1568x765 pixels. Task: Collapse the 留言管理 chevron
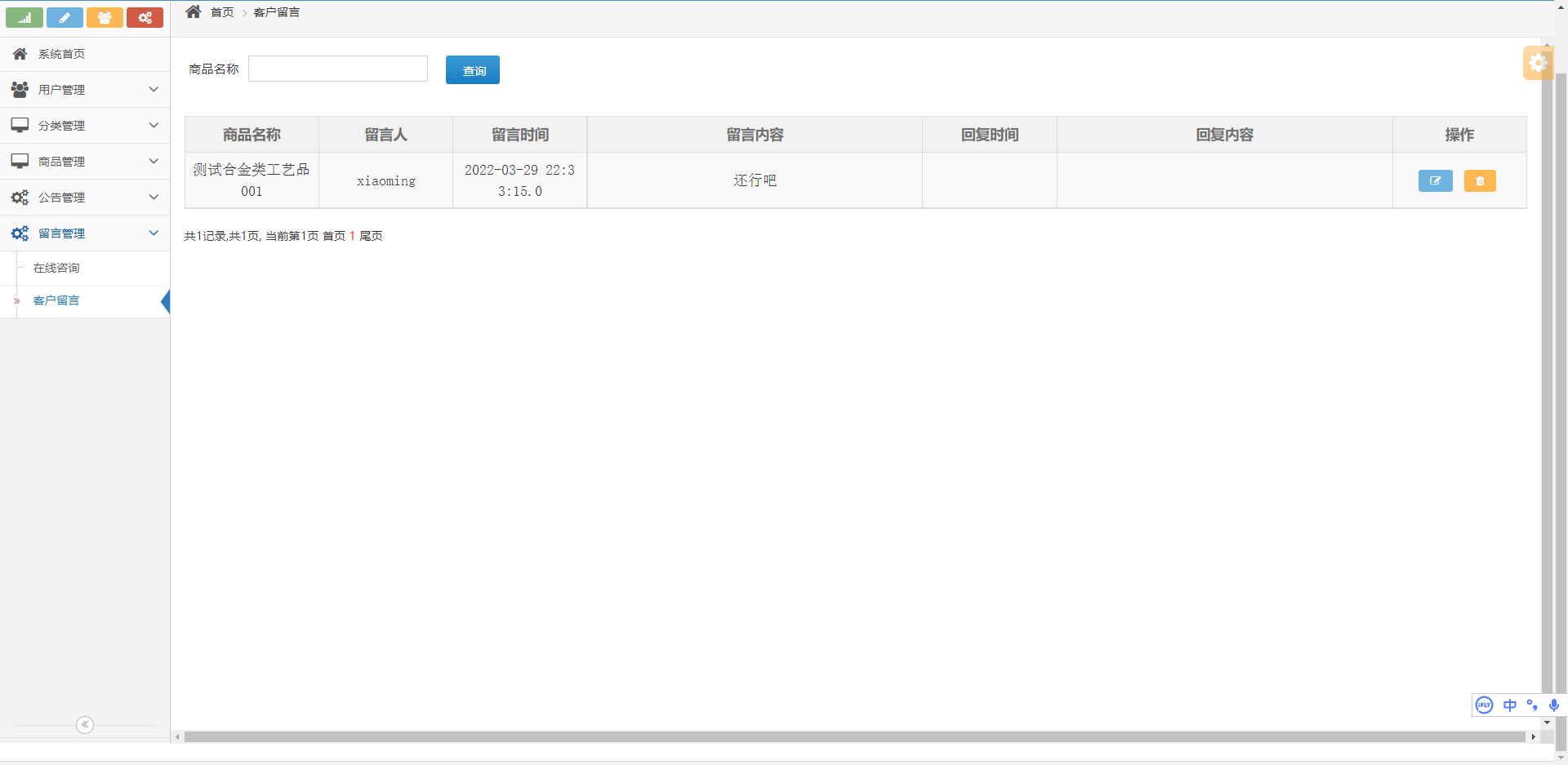[154, 234]
